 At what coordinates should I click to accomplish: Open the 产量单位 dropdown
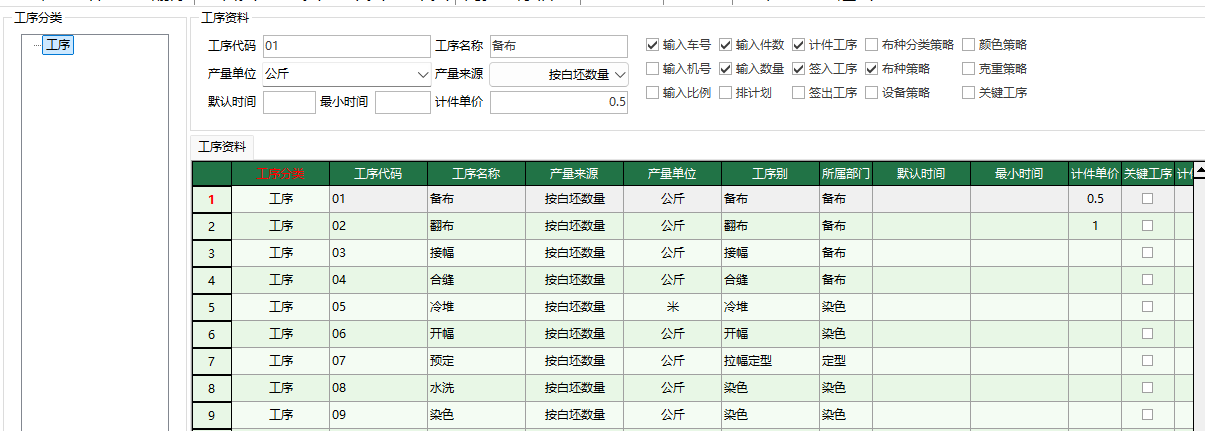point(421,75)
